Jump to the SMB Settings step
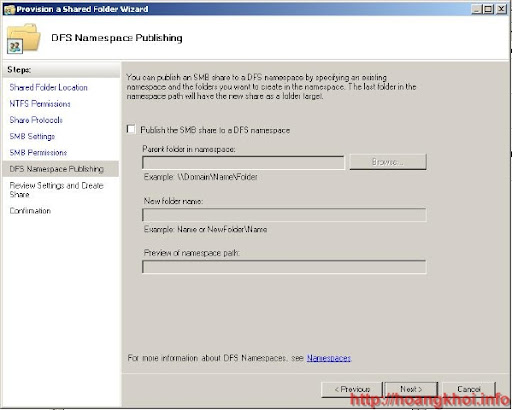 32,136
